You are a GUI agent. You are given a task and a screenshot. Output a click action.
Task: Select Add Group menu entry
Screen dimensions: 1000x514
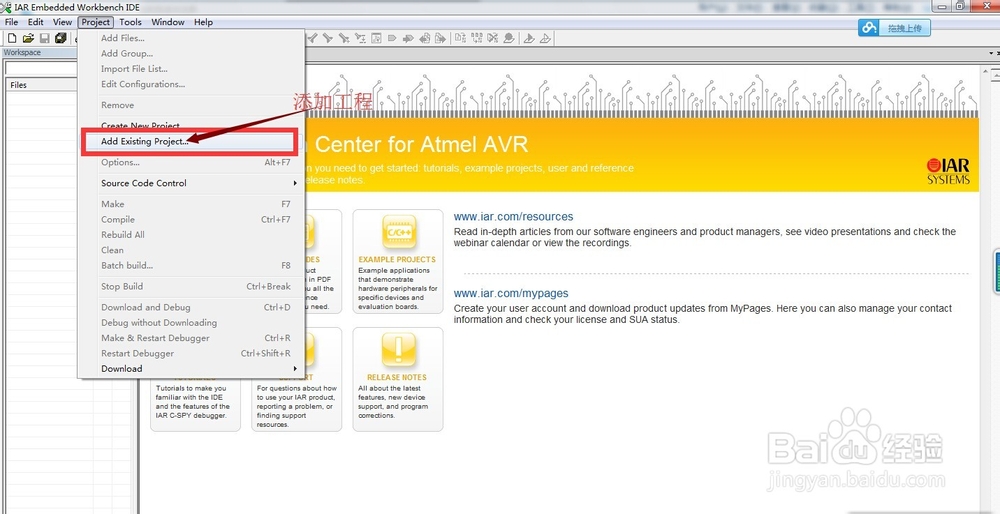191,54
